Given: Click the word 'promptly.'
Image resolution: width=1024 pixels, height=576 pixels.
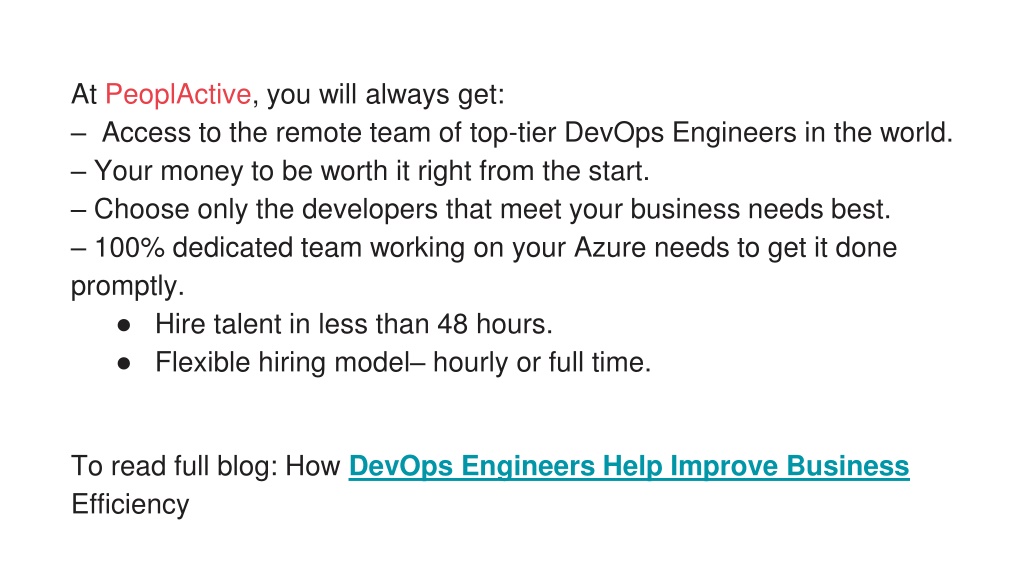Looking at the screenshot, I should click(x=128, y=287).
